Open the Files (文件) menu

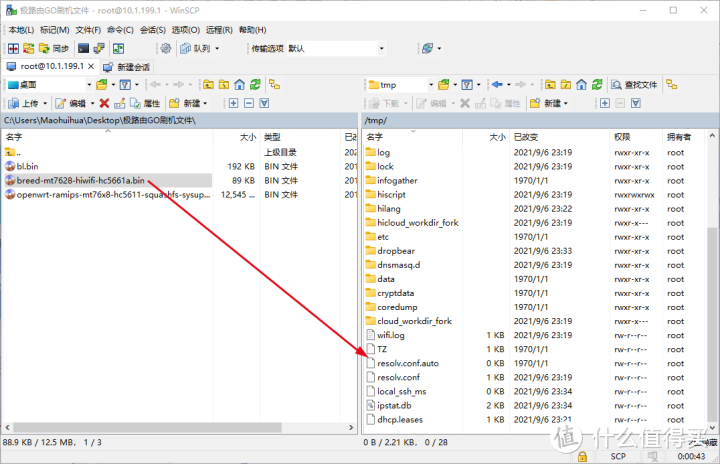click(88, 30)
